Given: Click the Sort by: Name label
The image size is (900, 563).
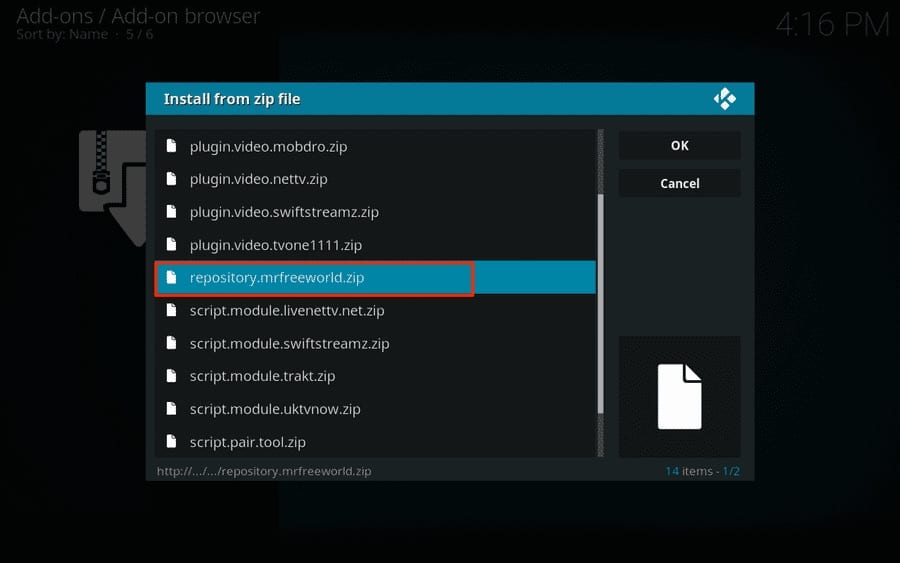Looking at the screenshot, I should click(62, 34).
